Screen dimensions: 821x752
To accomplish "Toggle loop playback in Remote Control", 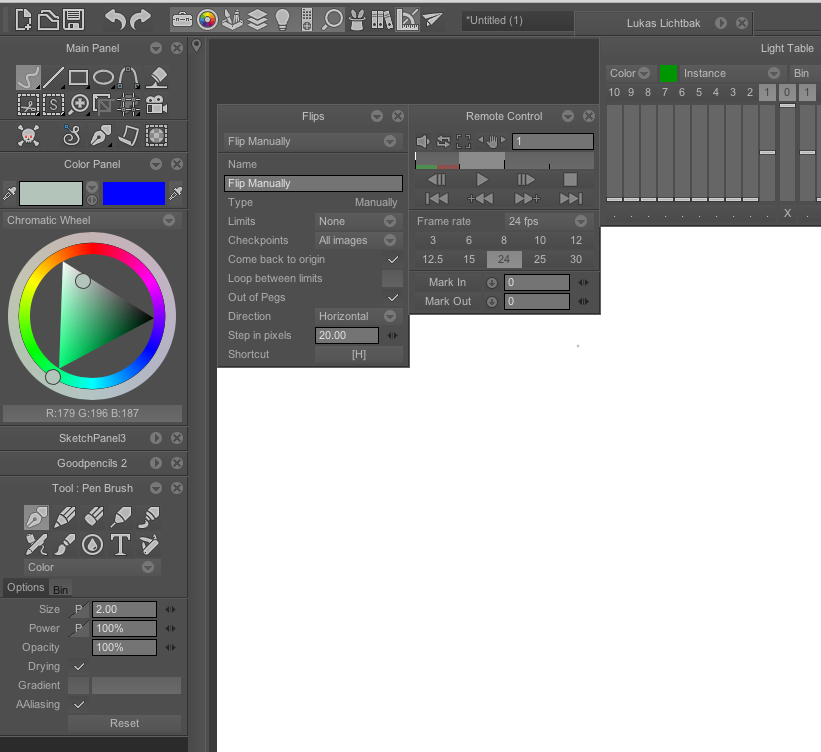I will pos(443,141).
